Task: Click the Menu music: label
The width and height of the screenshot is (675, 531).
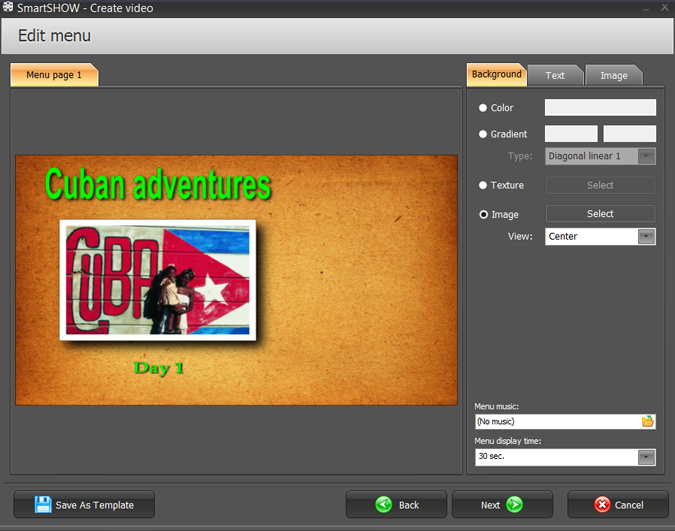Action: pyautogui.click(x=496, y=406)
